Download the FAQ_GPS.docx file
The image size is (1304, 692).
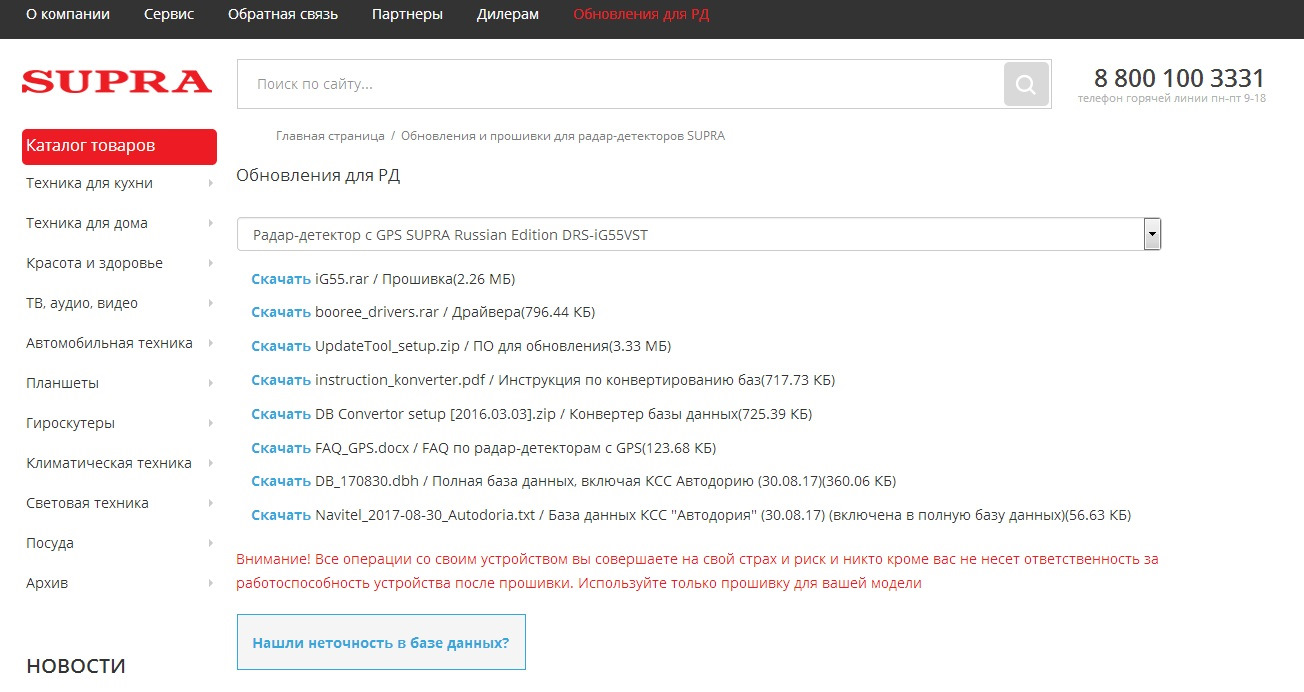tap(281, 448)
